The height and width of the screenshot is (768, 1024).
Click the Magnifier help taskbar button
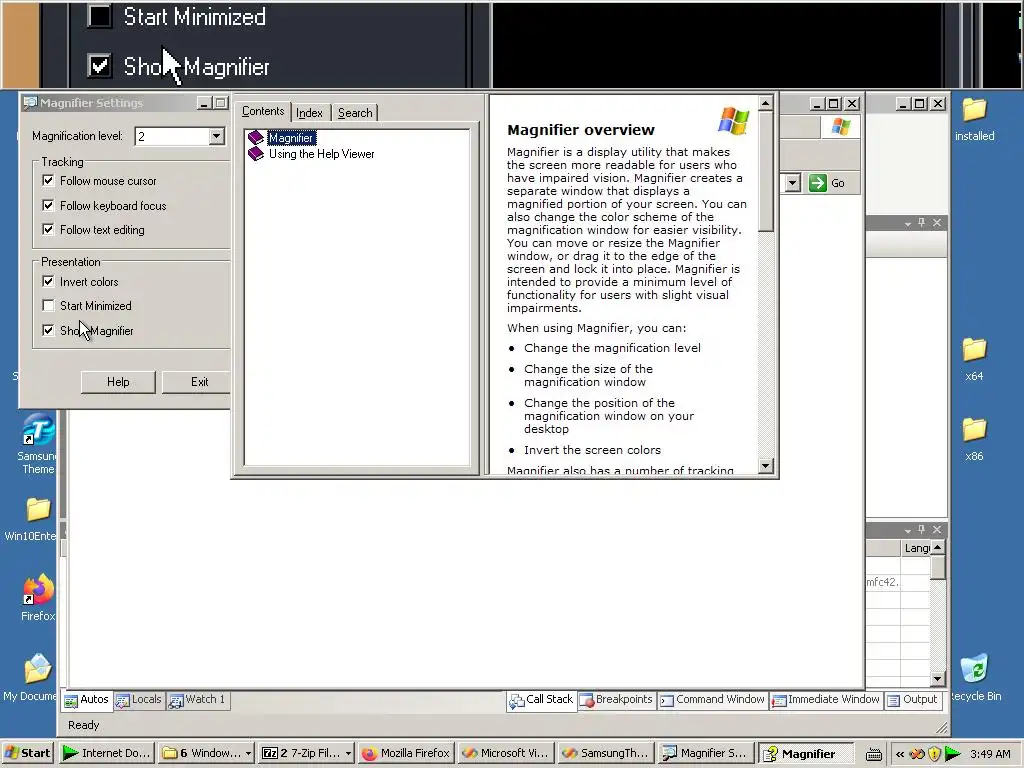click(x=807, y=753)
